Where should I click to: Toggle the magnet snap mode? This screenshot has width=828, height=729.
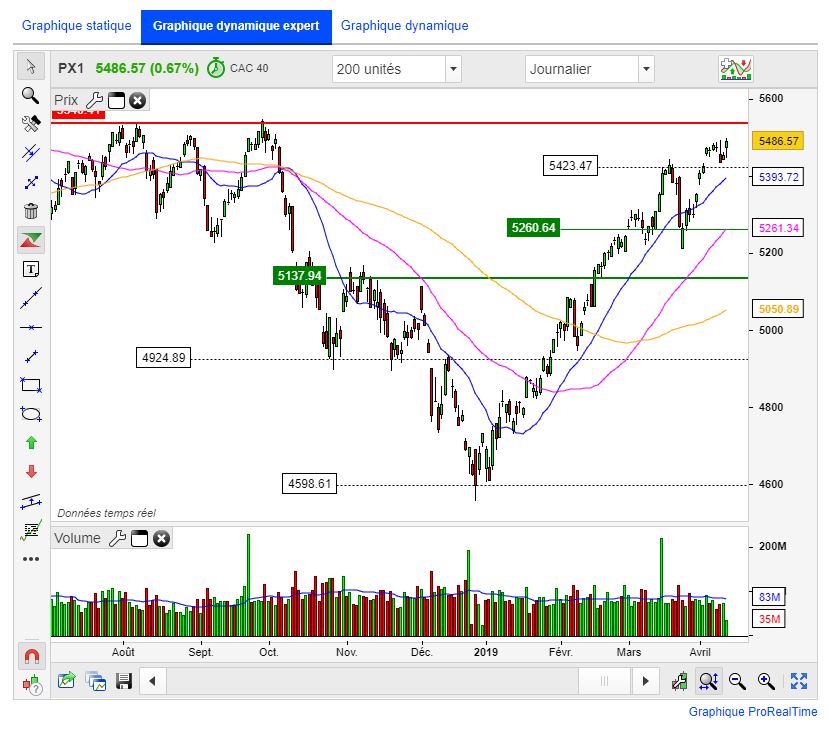pyautogui.click(x=31, y=656)
